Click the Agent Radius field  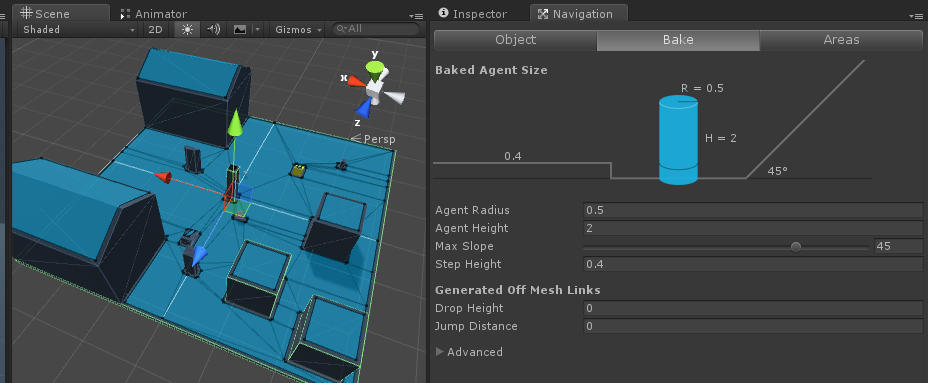[753, 210]
